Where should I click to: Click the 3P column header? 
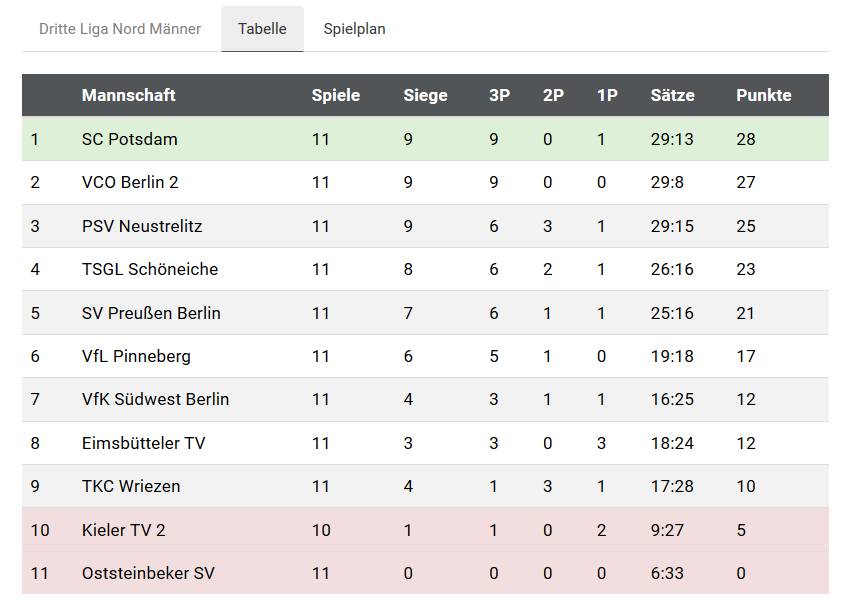point(497,95)
